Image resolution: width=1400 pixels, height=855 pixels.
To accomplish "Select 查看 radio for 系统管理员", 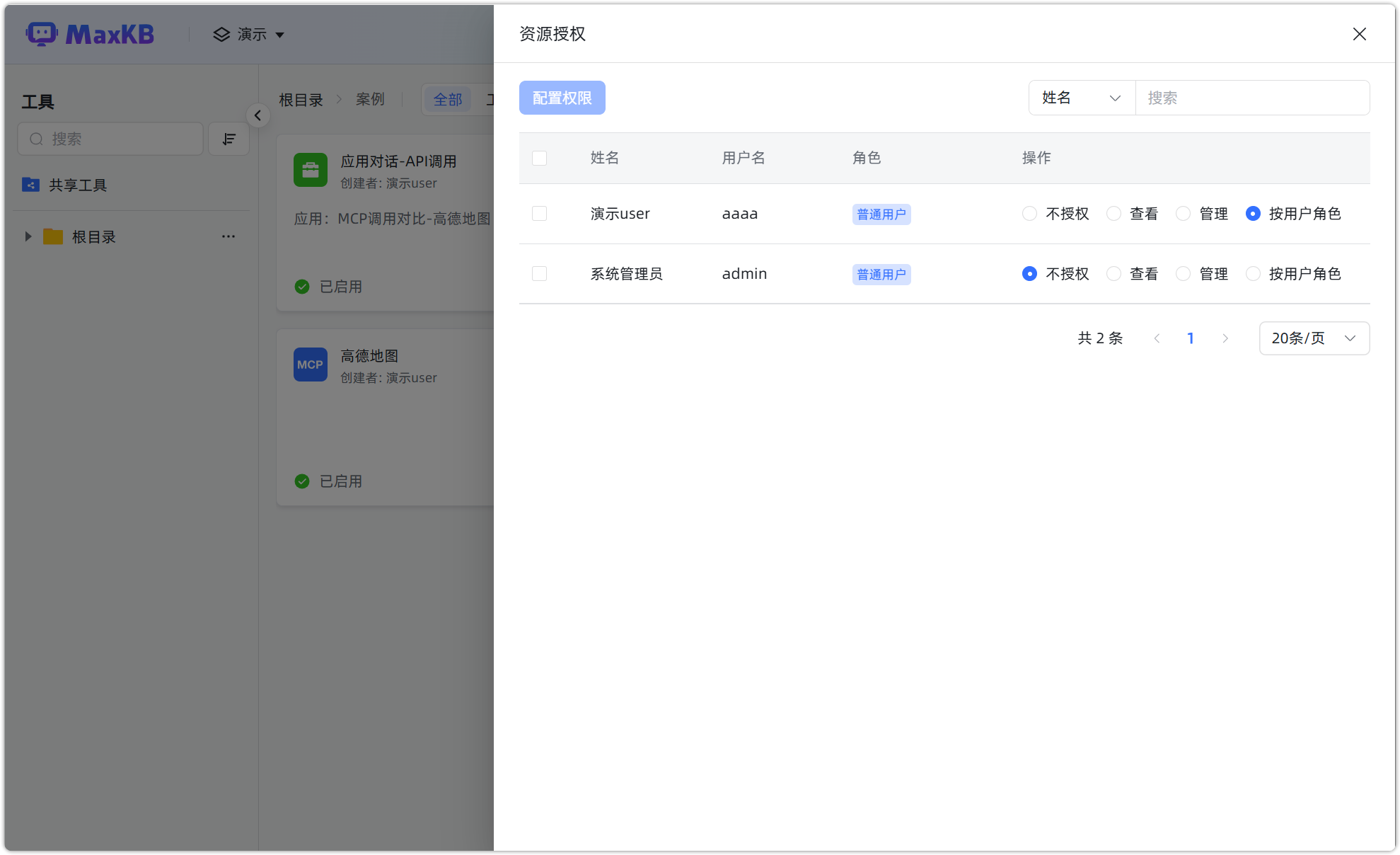I will point(1113,273).
